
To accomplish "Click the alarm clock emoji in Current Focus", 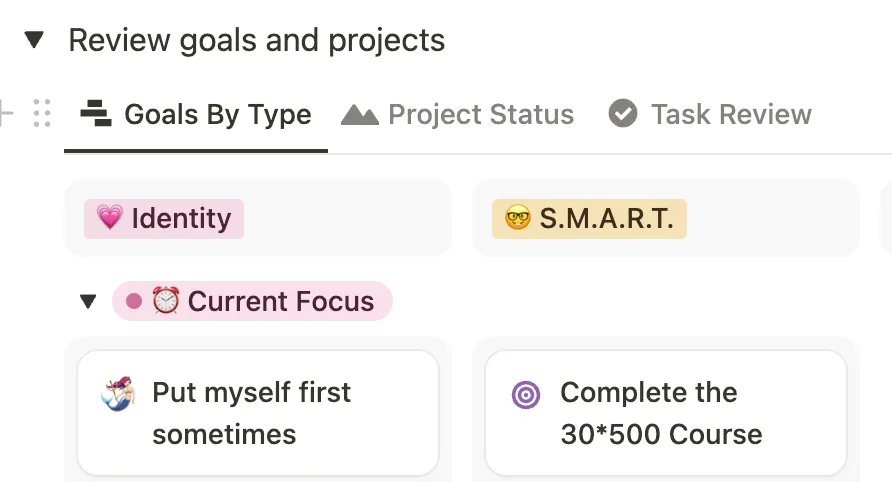I will tap(165, 301).
